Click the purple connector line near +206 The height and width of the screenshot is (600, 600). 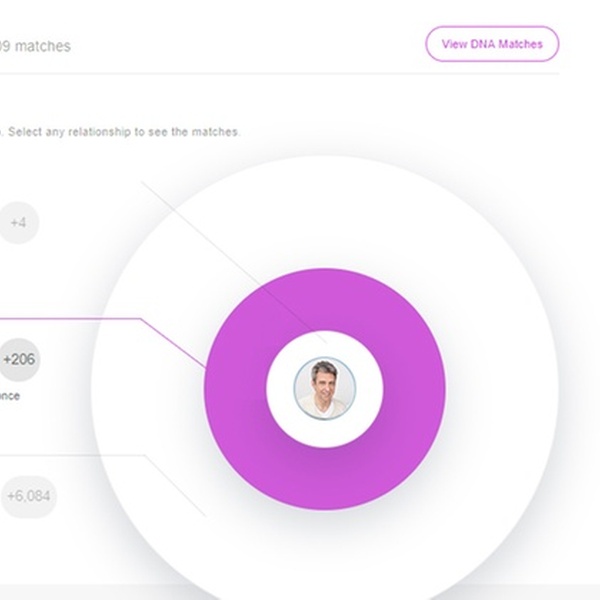[x=100, y=320]
